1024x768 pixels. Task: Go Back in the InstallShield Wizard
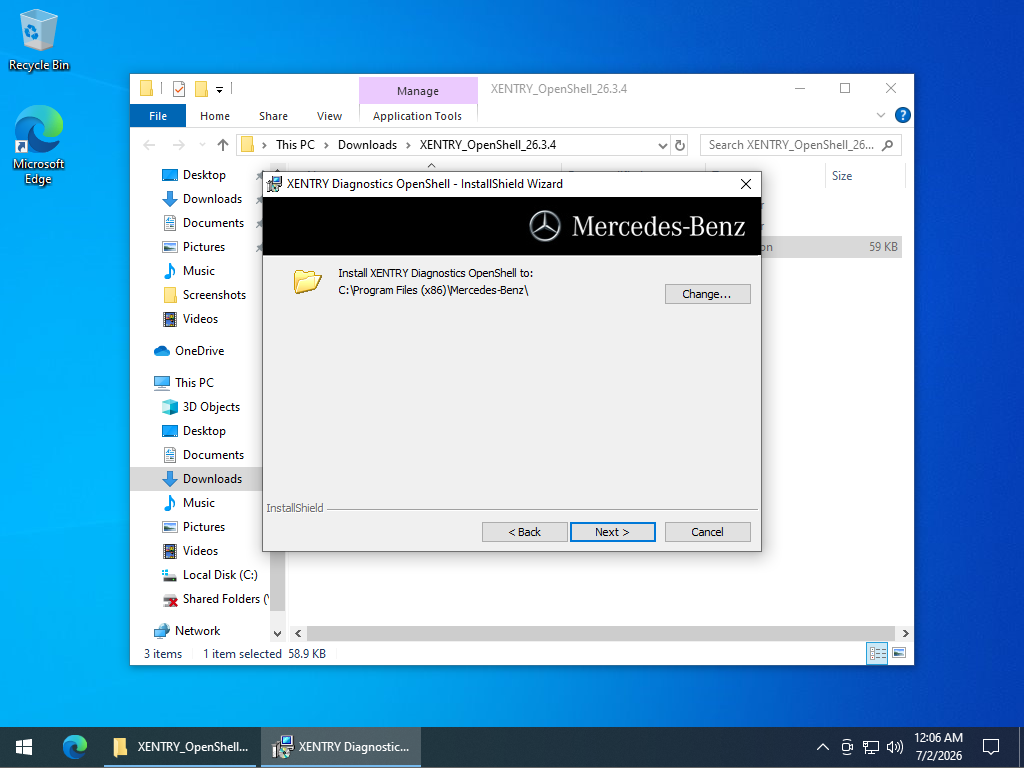[524, 532]
